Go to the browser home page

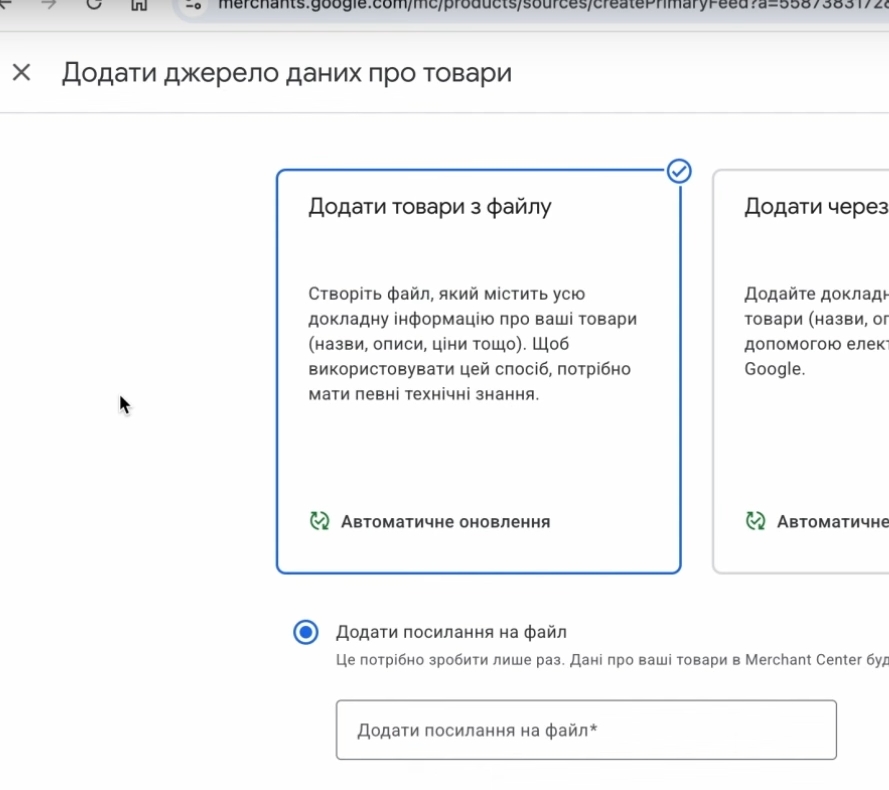(x=139, y=3)
